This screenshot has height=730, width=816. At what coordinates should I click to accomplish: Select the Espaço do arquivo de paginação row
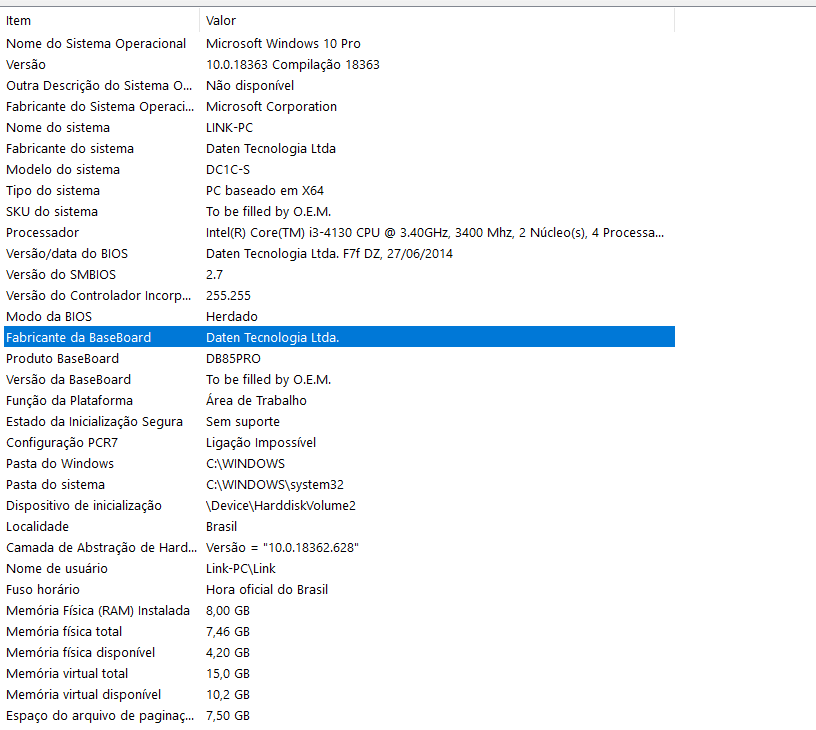pos(339,715)
